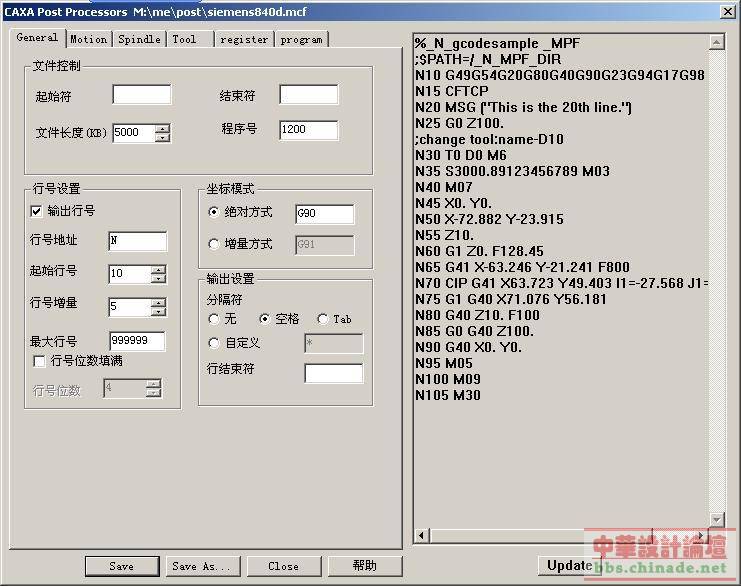741x586 pixels.
Task: Click the ;change tool:name-D10 comment line
Action: (489, 139)
